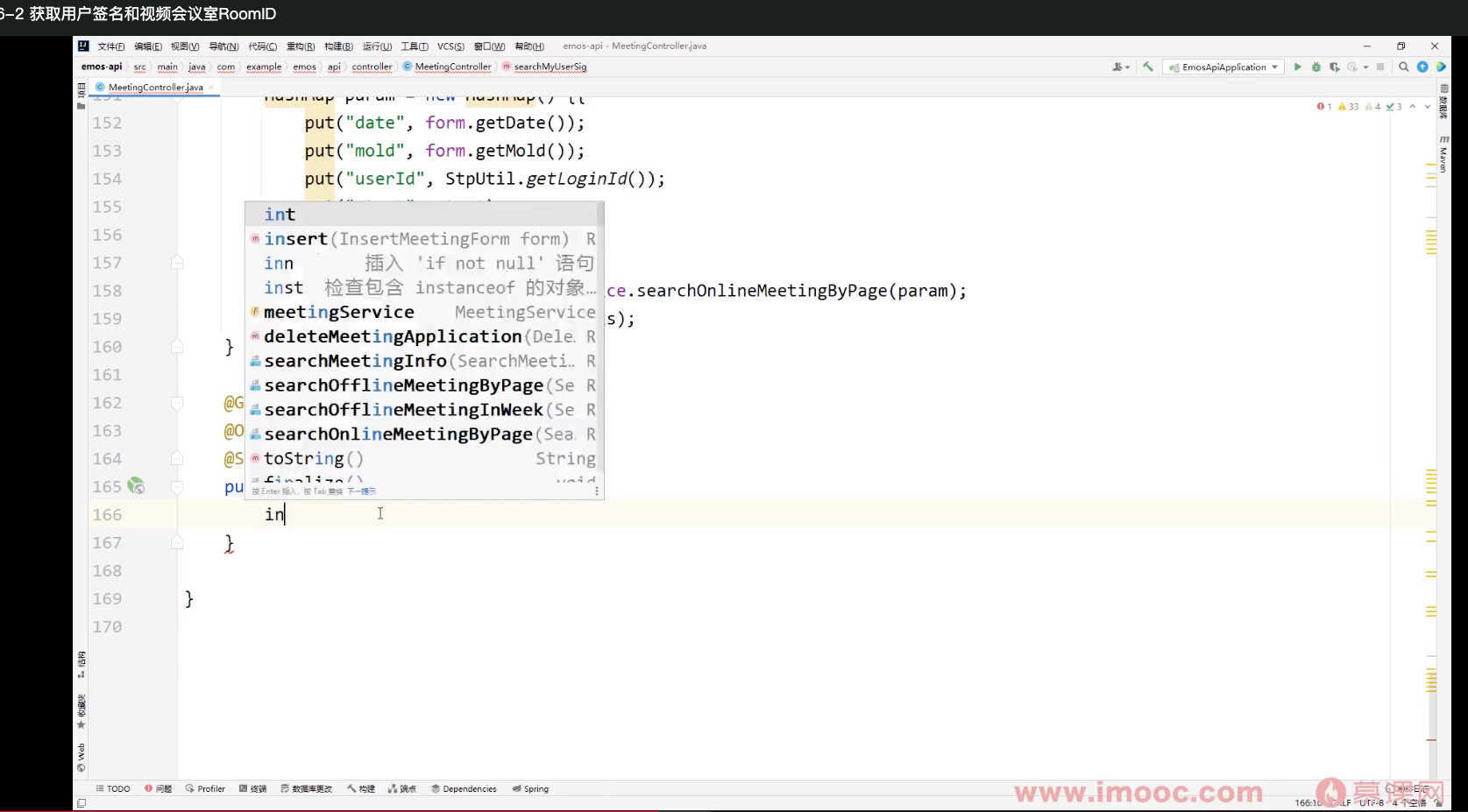The image size is (1468, 812).
Task: Open the 端点 endpoints tool window
Action: coord(402,789)
